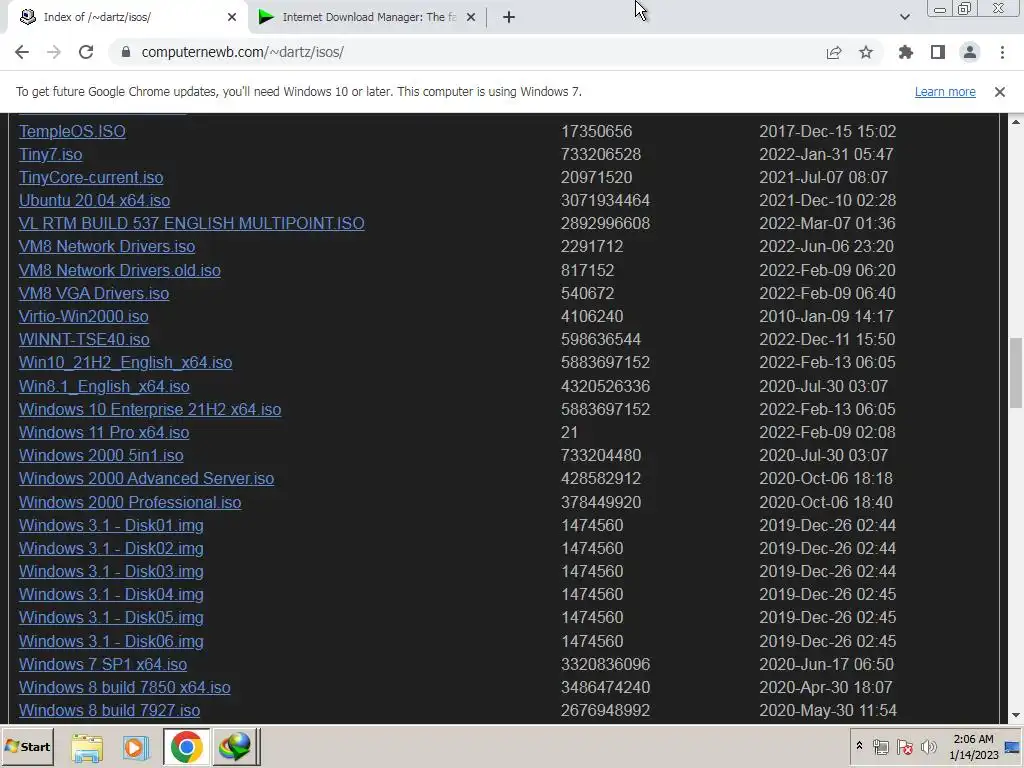This screenshot has width=1024, height=768.
Task: Click VM8 Network Drivers.old.iso link
Action: coord(120,270)
